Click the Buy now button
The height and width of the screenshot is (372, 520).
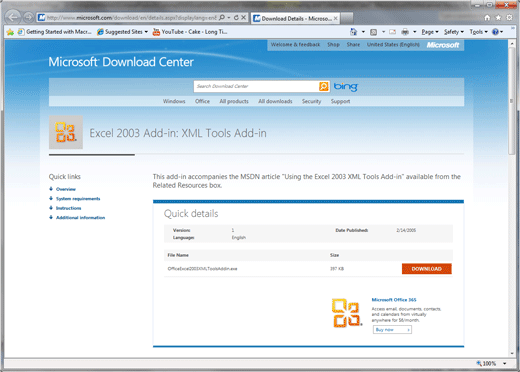click(x=392, y=330)
